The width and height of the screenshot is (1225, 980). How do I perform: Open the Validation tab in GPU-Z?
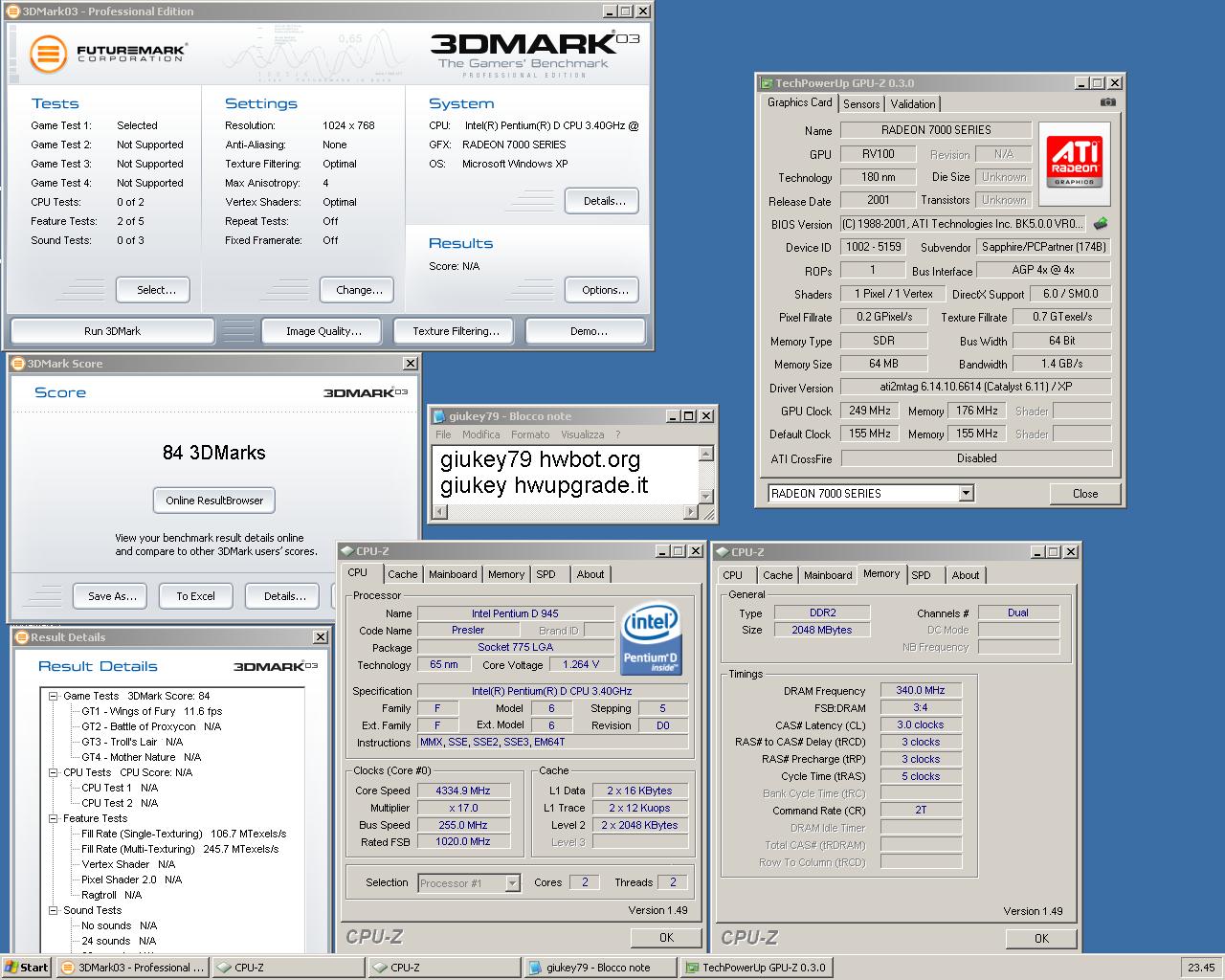click(913, 104)
